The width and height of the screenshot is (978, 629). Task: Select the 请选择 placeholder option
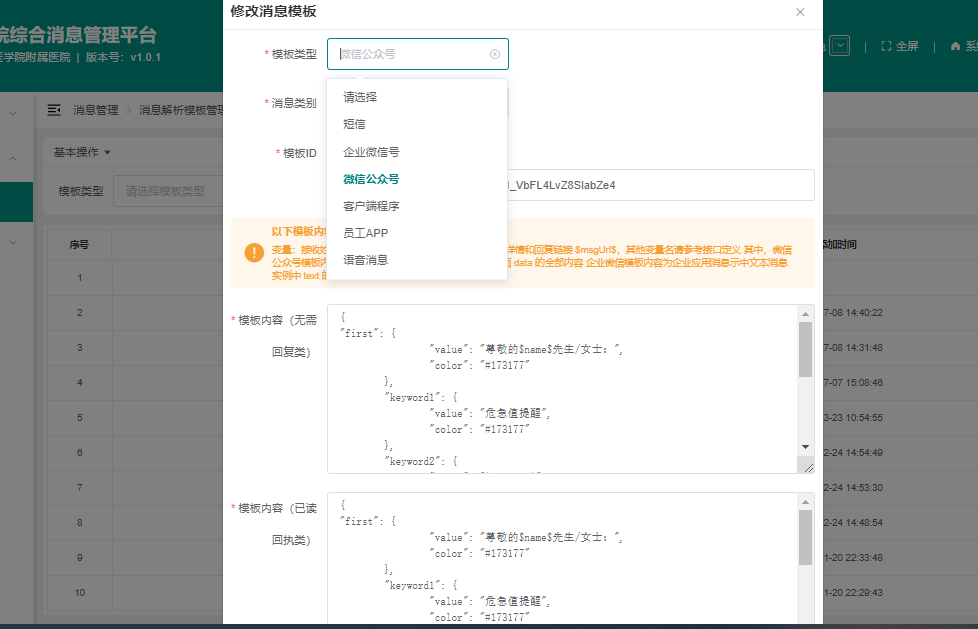(x=359, y=97)
